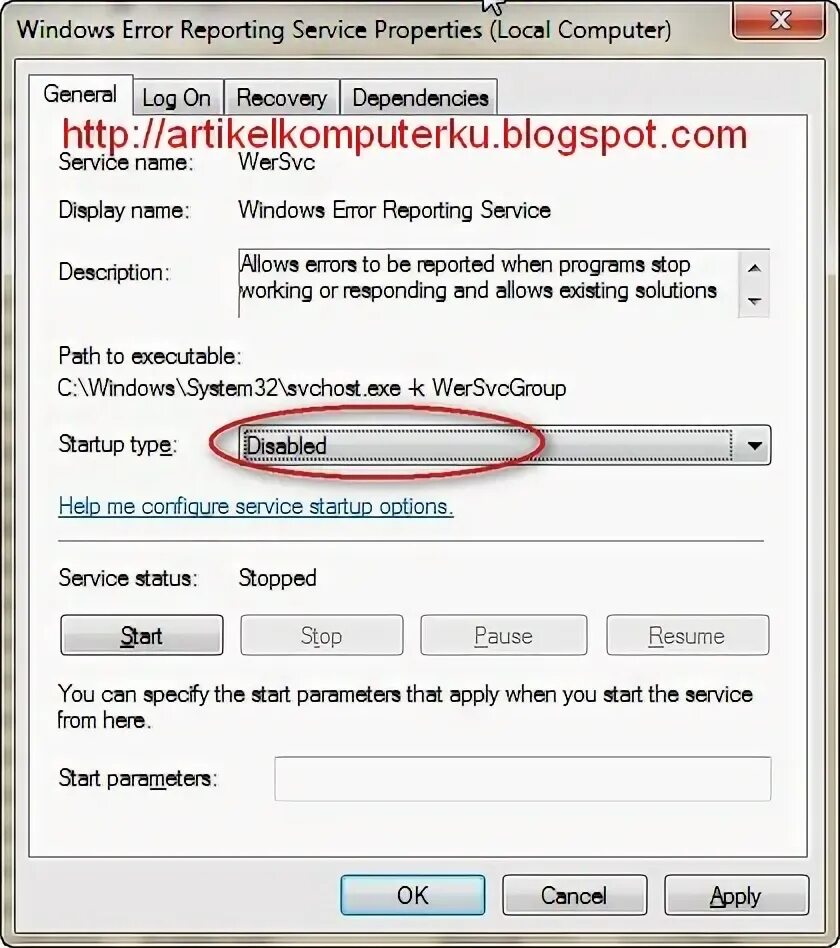Click the dialog title bar text

tap(343, 30)
